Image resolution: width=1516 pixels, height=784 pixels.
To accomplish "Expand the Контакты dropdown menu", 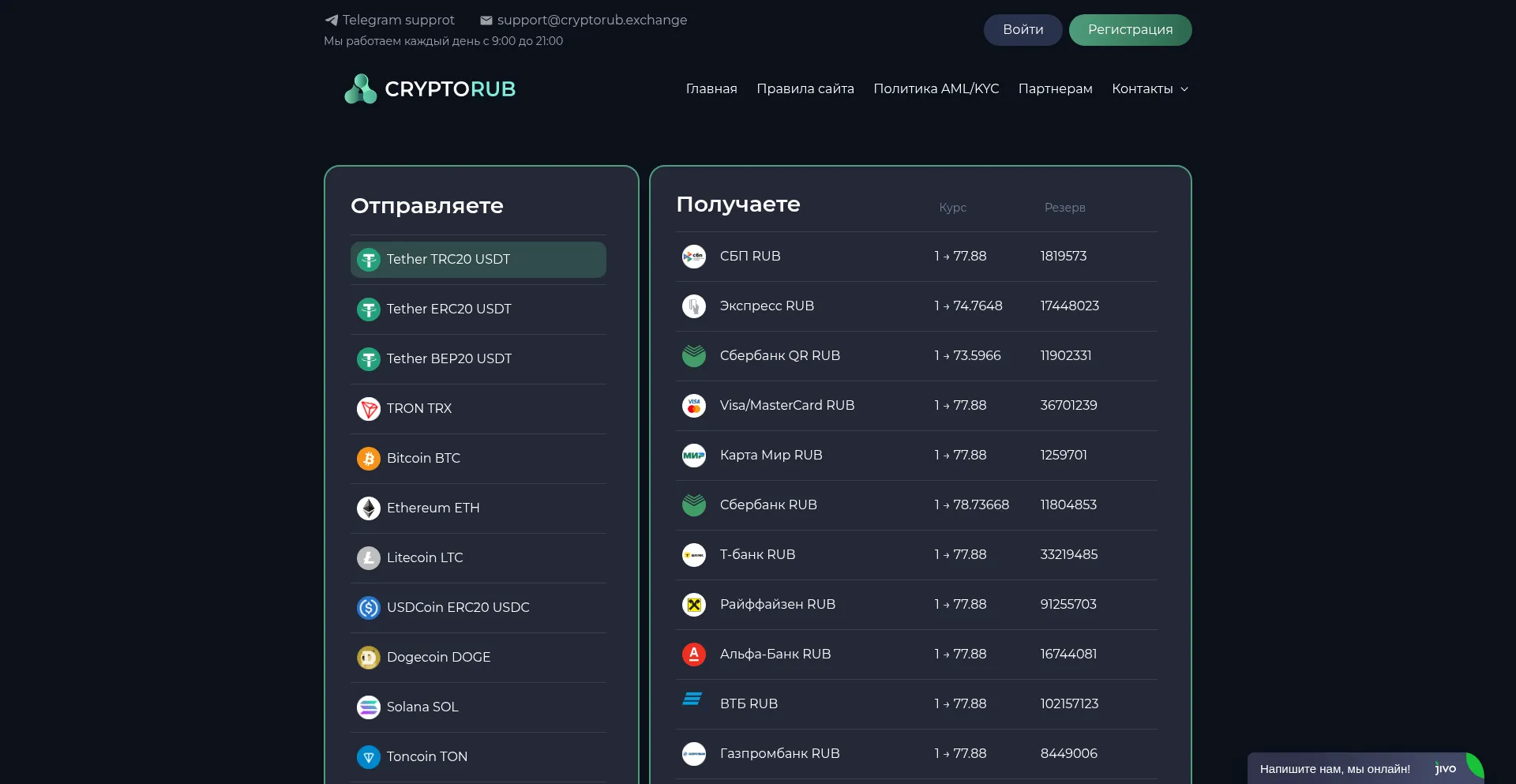I will coord(1150,88).
